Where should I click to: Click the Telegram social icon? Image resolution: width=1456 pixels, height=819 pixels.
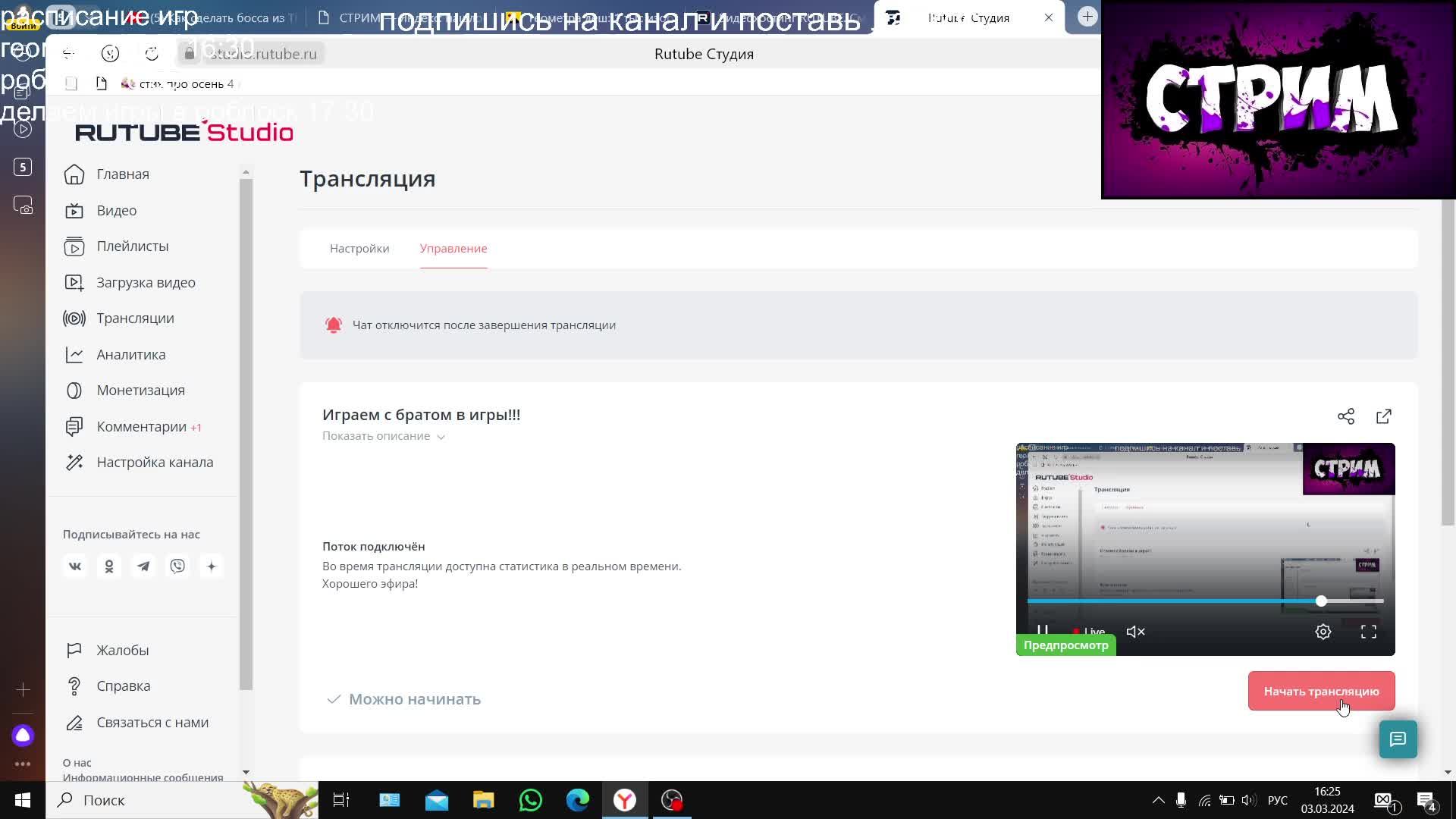[143, 566]
